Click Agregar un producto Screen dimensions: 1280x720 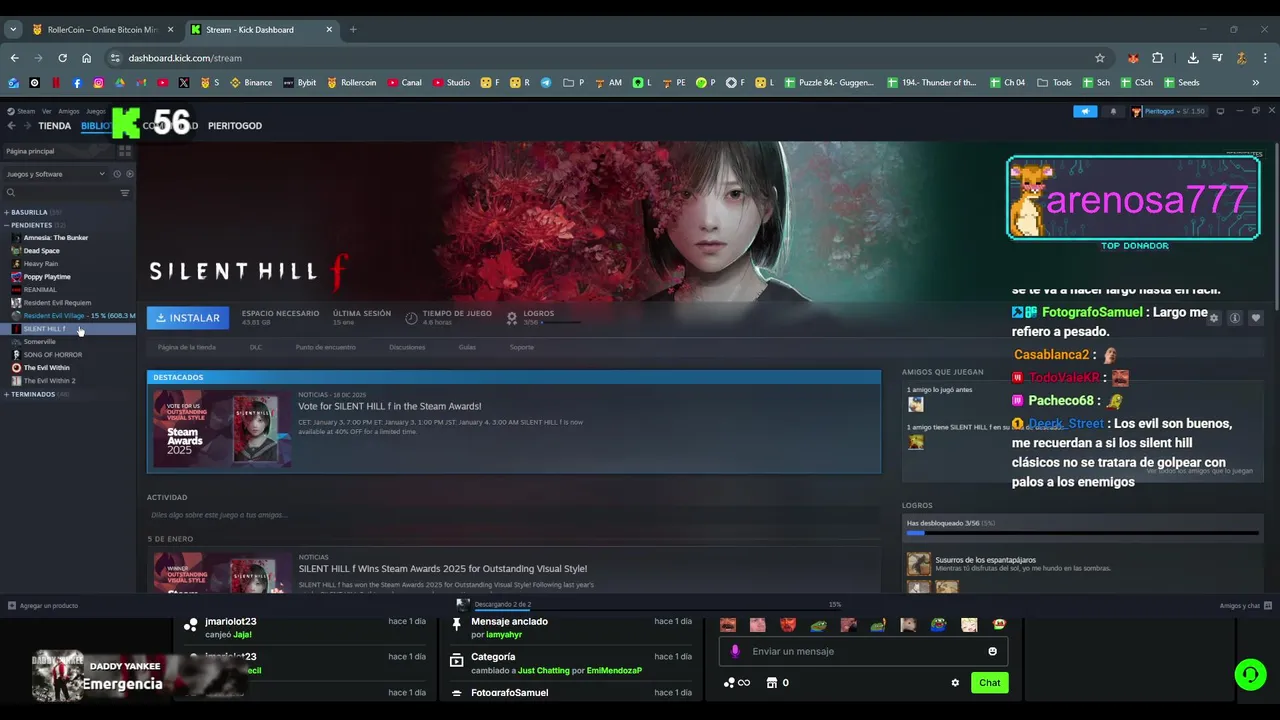click(x=42, y=605)
